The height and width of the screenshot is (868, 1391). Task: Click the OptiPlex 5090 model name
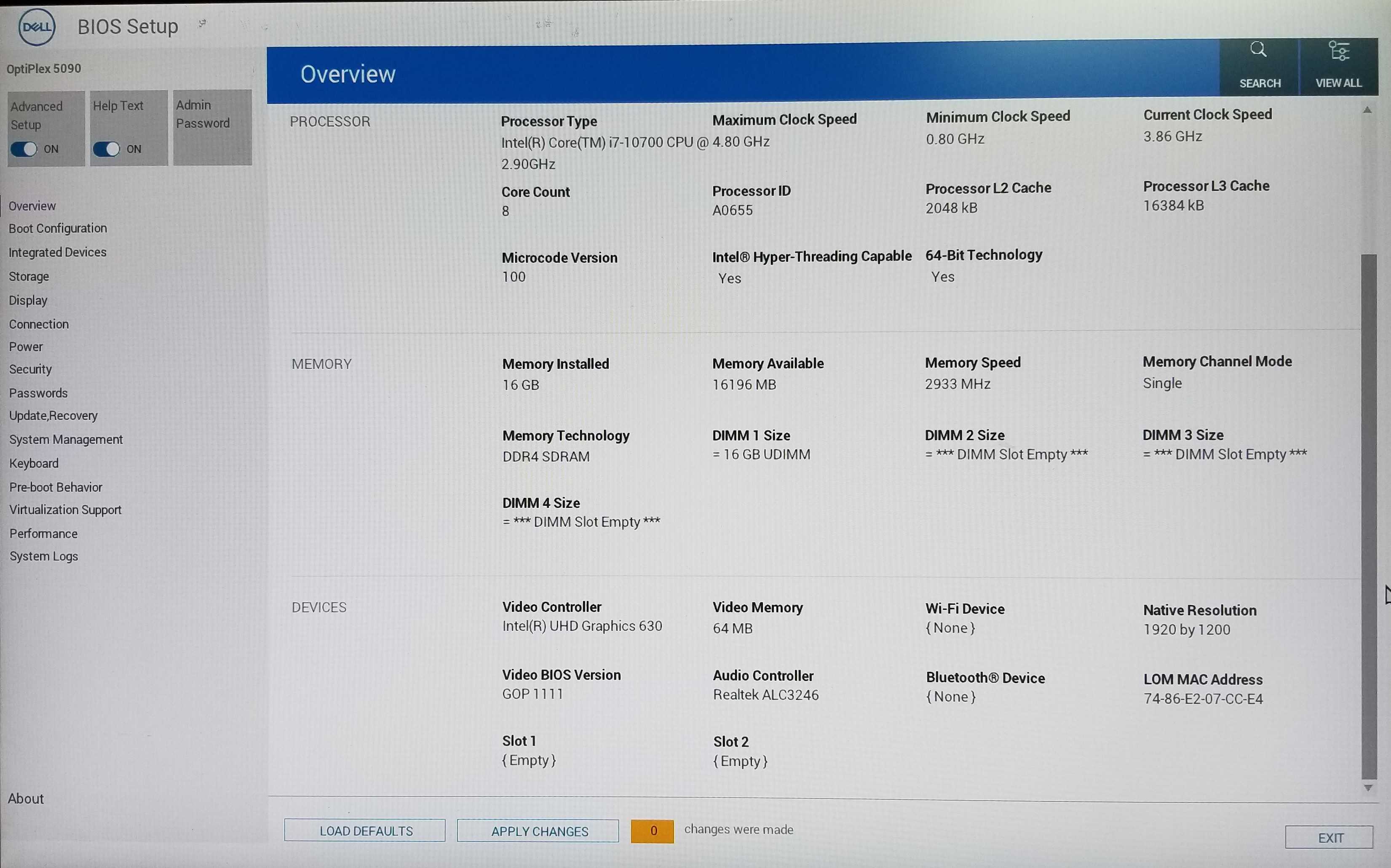coord(44,69)
